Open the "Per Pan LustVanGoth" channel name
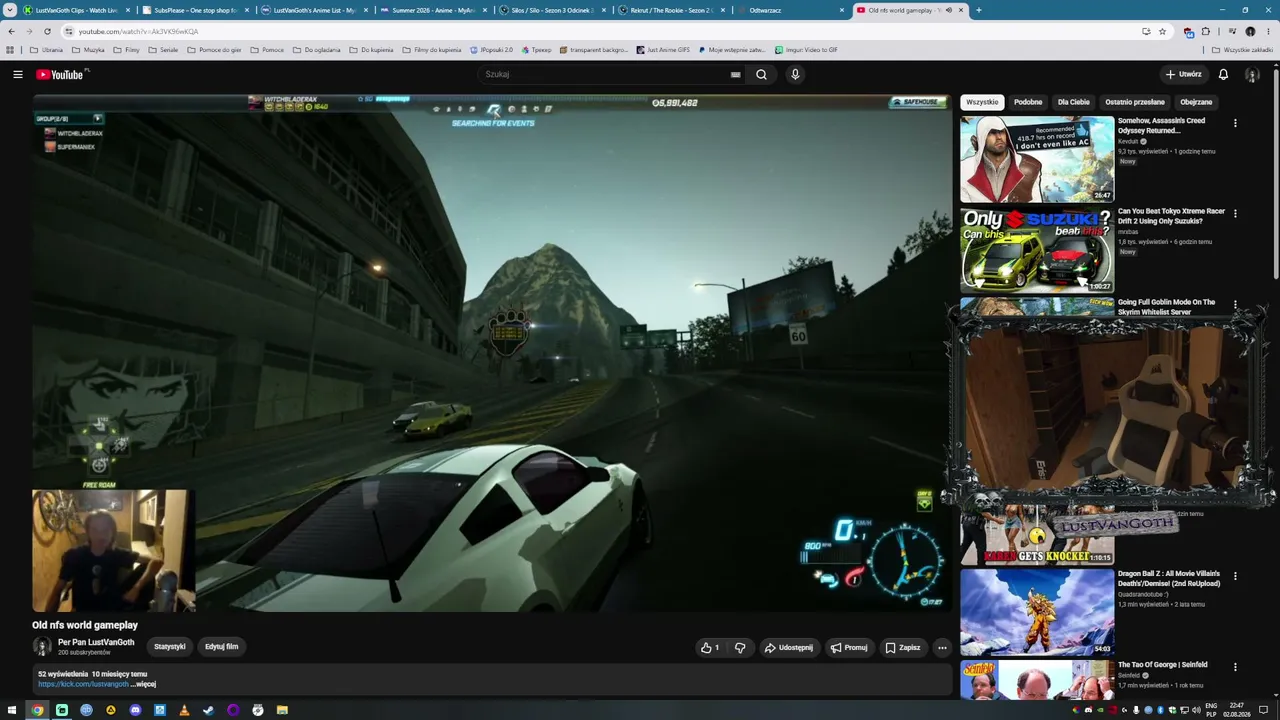1280x720 pixels. pos(96,642)
